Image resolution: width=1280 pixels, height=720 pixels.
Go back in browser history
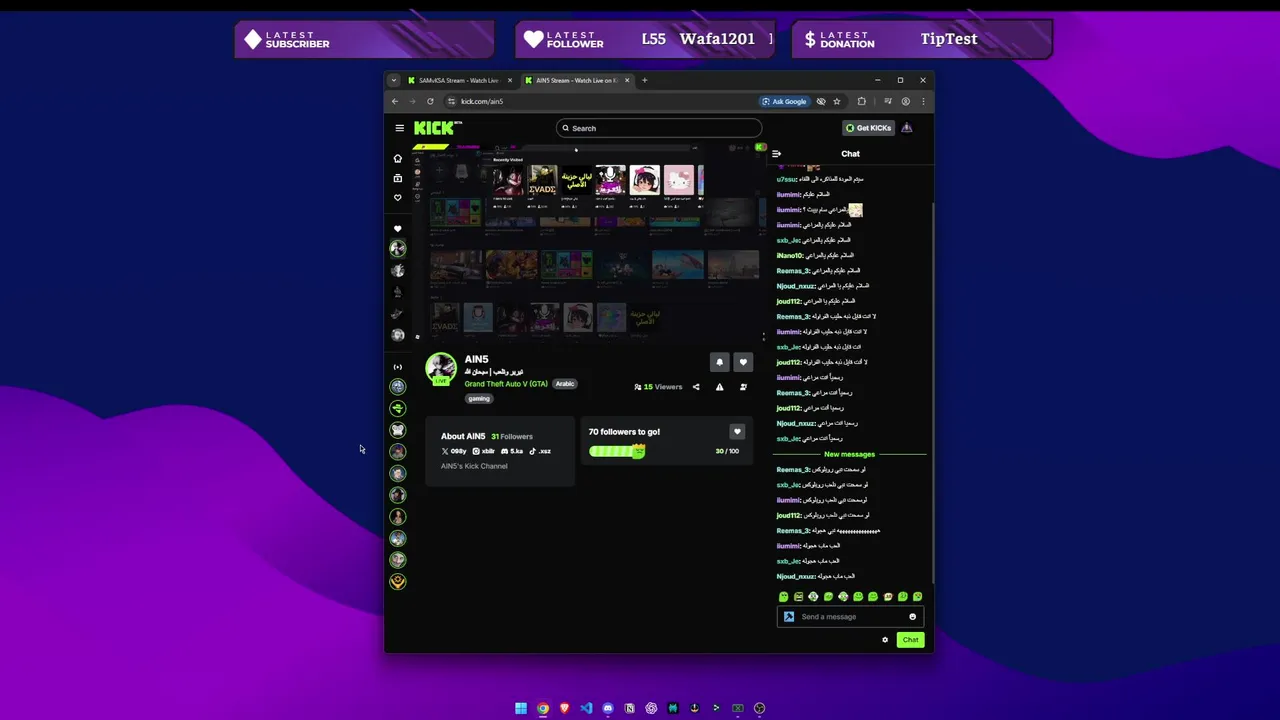[x=395, y=101]
